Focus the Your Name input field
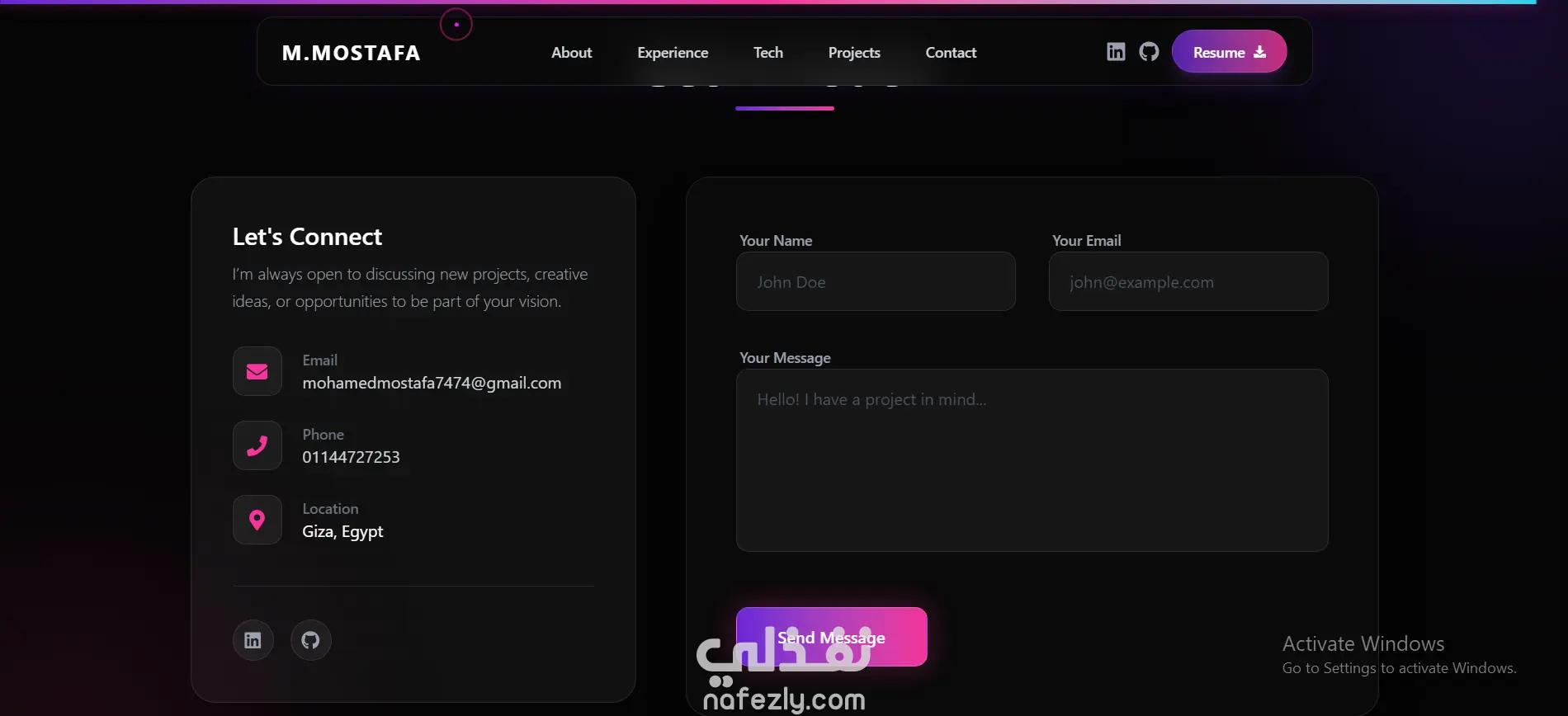 click(876, 281)
